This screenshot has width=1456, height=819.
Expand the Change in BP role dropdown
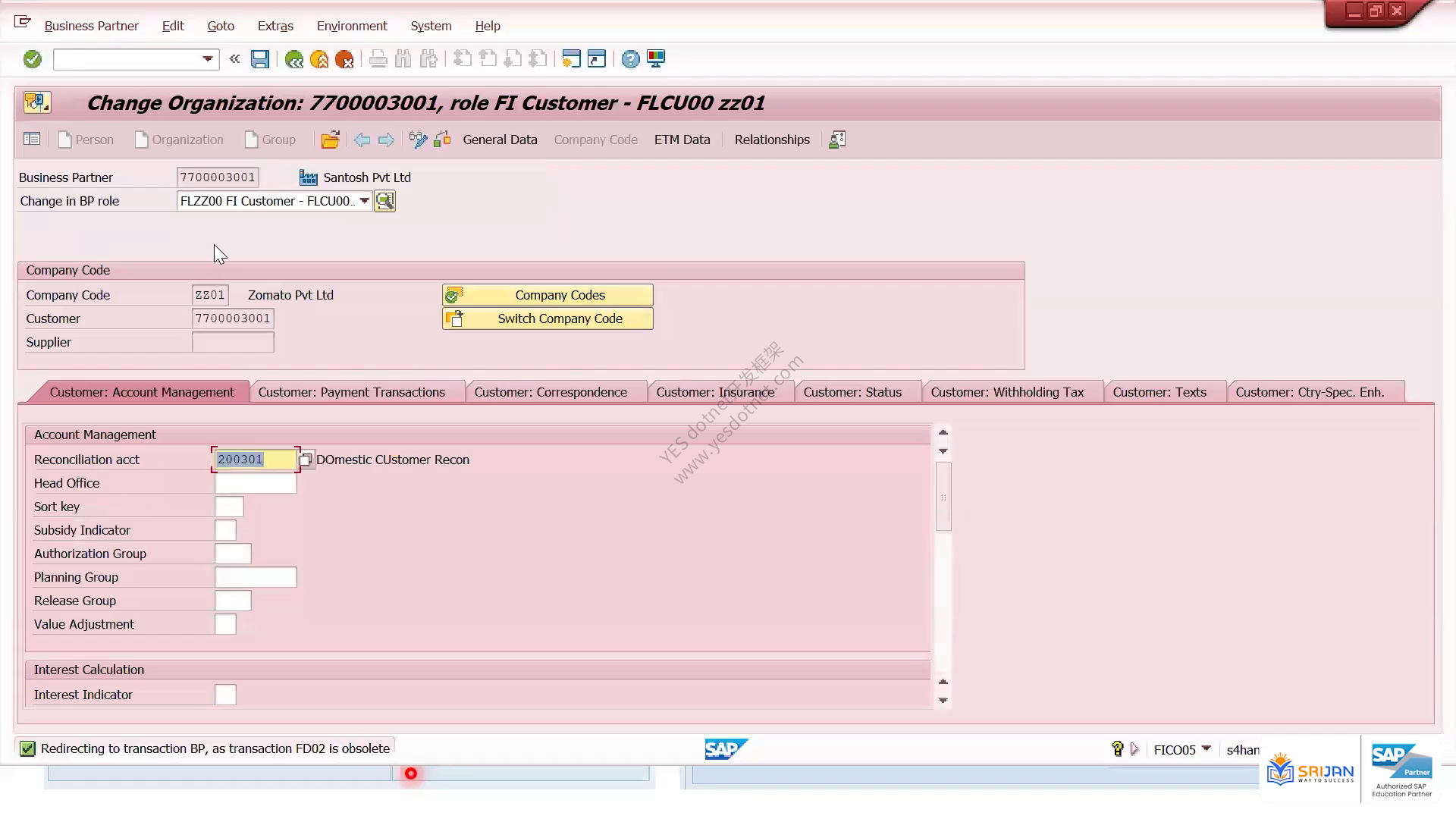pos(364,201)
